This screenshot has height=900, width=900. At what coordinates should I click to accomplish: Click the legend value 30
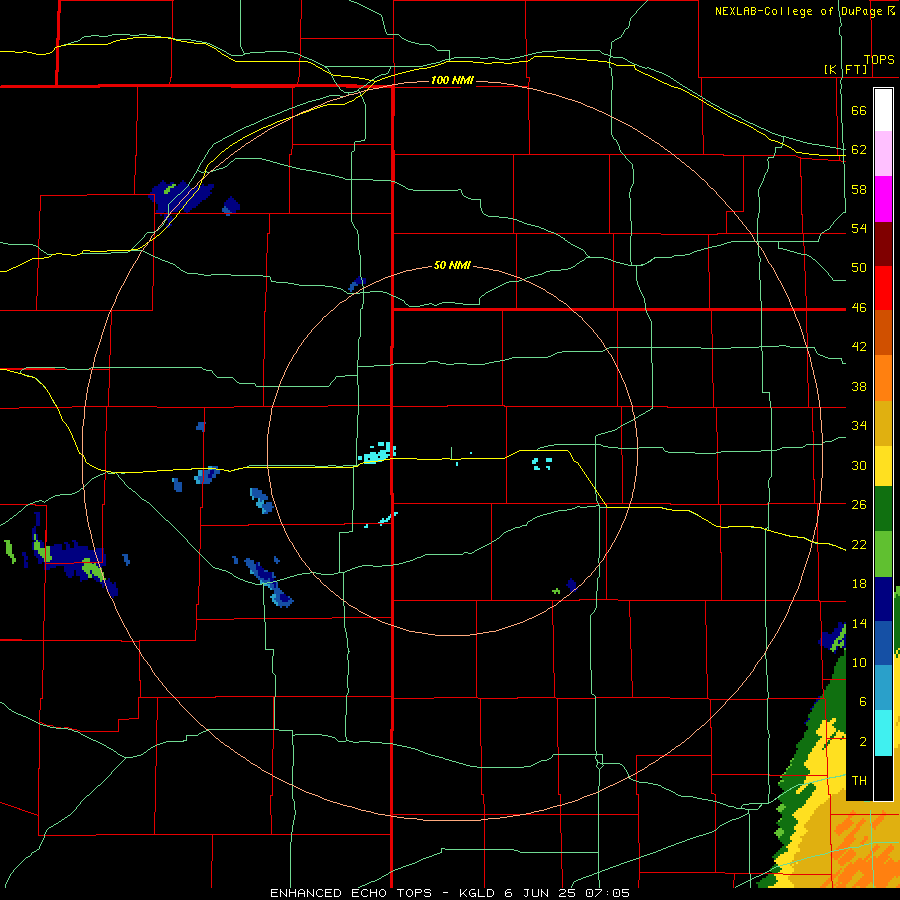[859, 465]
